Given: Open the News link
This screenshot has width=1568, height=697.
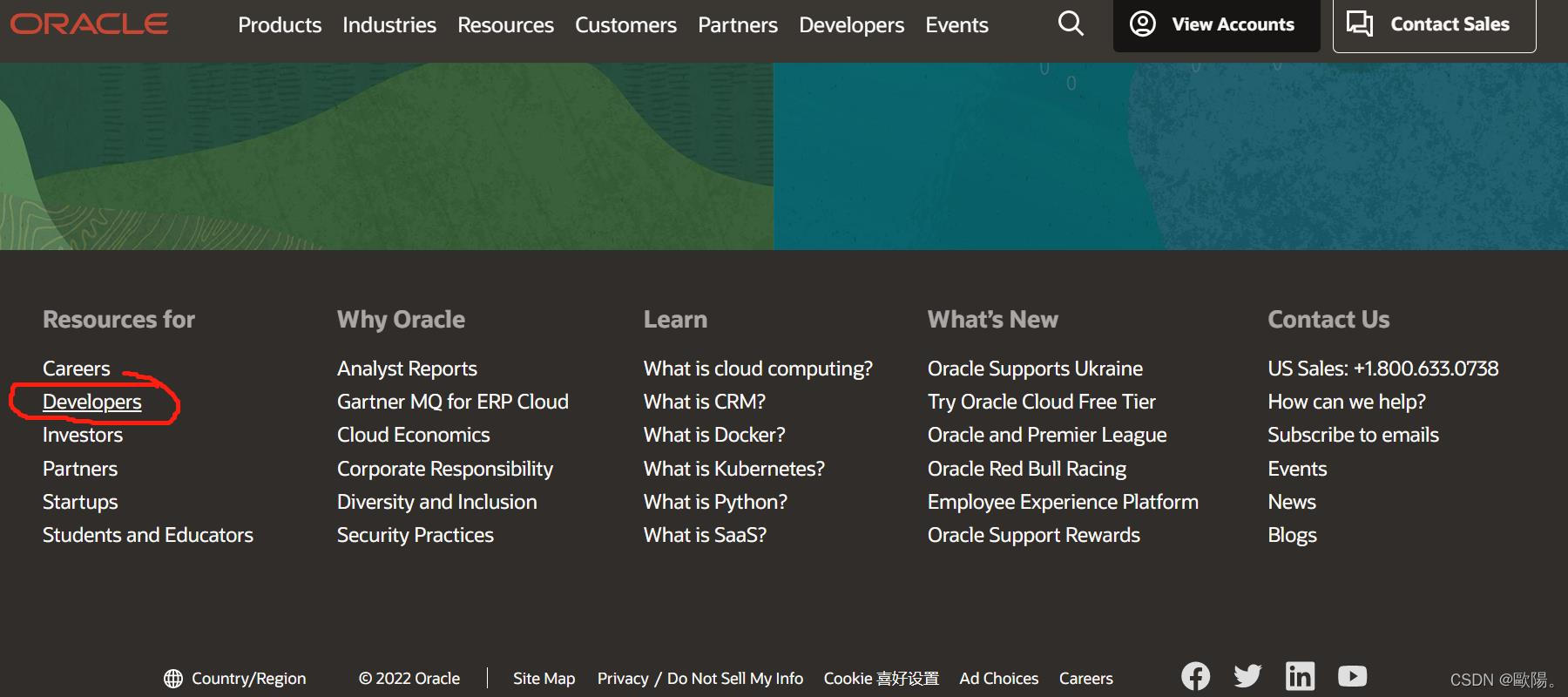Looking at the screenshot, I should pos(1292,502).
